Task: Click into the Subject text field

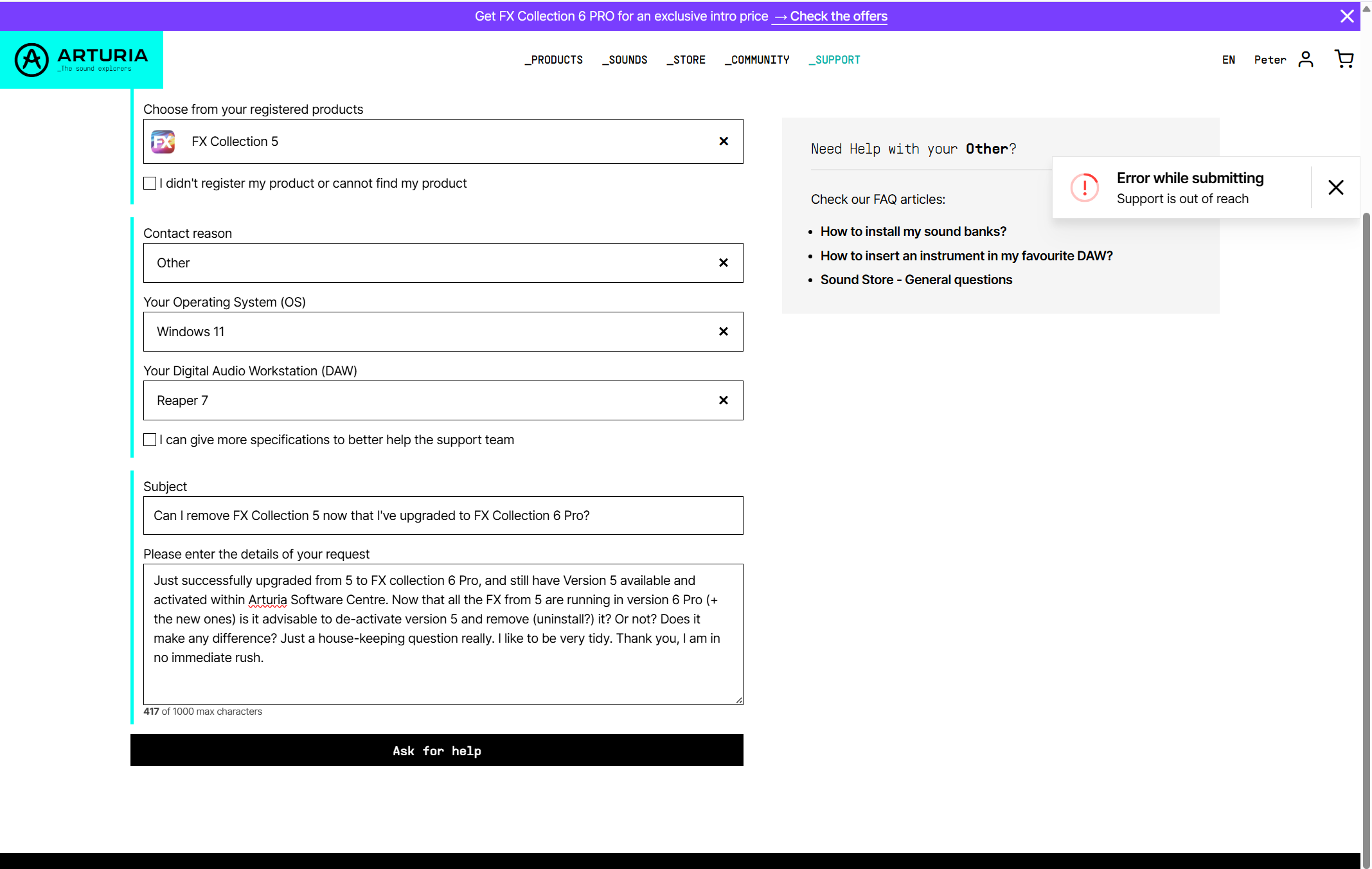Action: tap(443, 515)
